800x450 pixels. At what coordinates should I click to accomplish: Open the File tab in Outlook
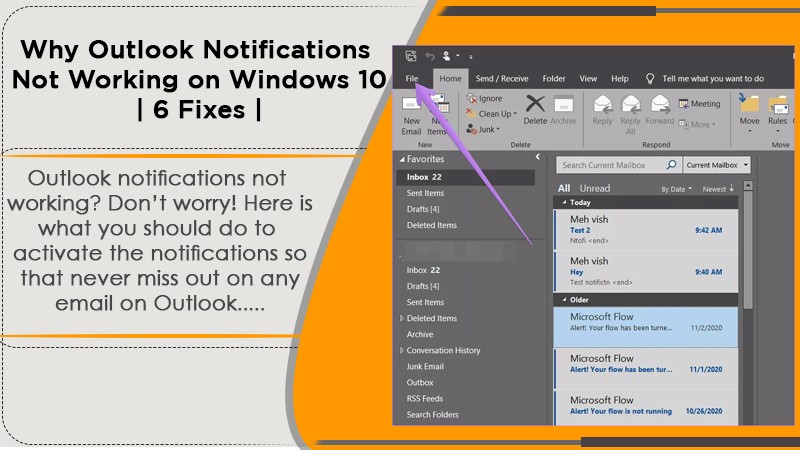[x=412, y=79]
